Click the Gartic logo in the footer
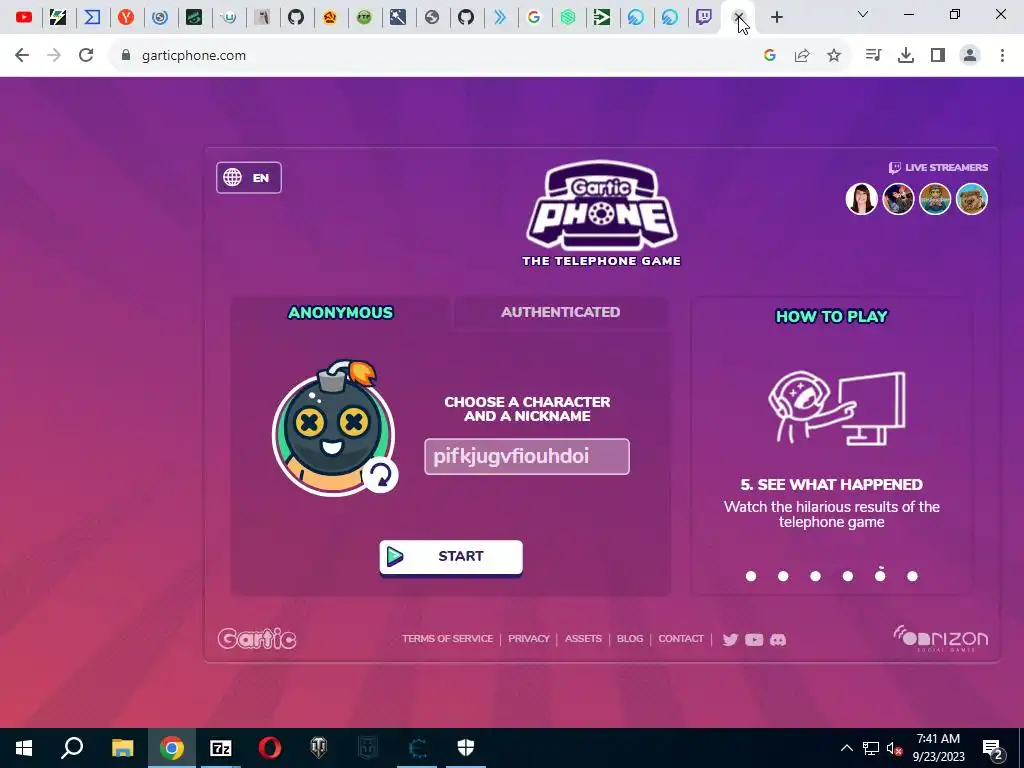 pyautogui.click(x=257, y=639)
